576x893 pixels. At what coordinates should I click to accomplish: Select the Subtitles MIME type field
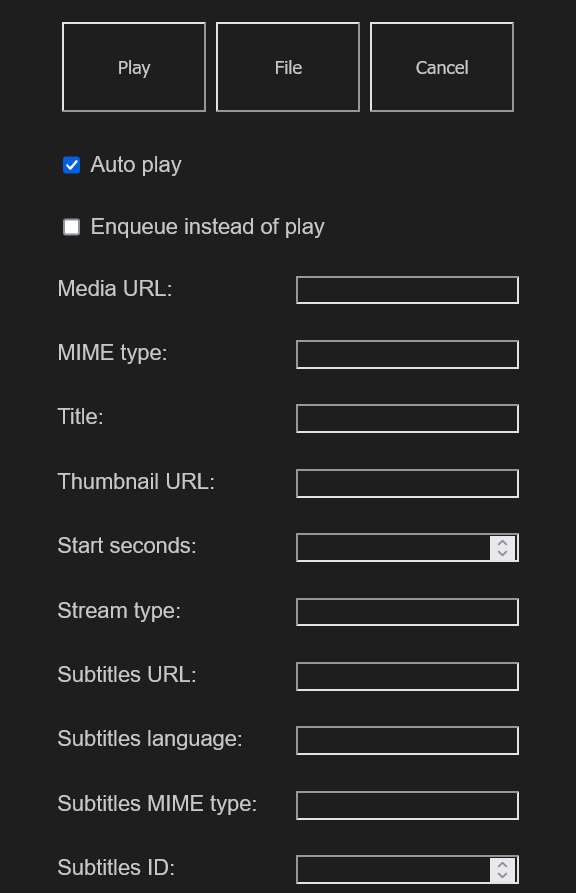[407, 805]
